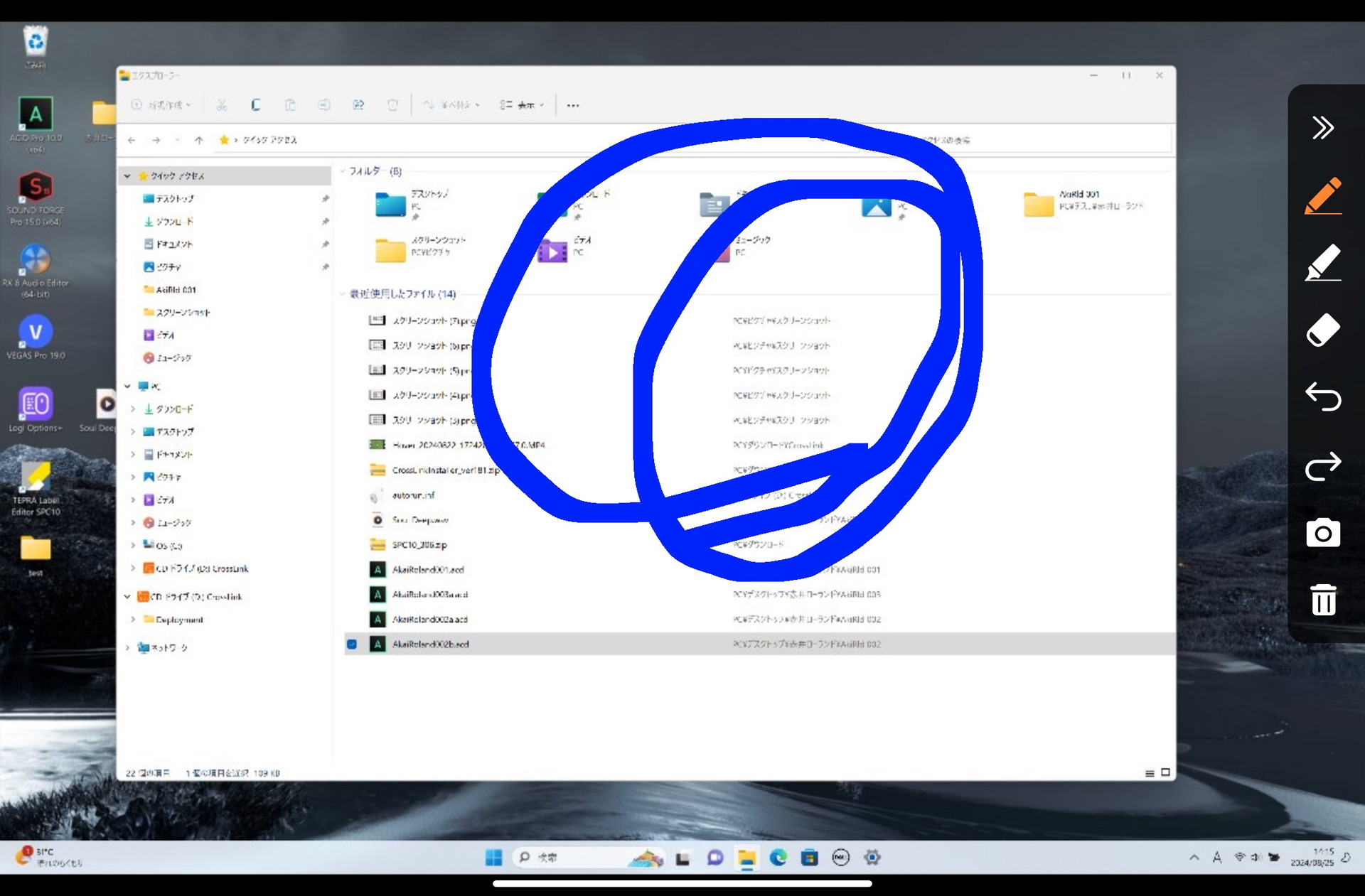Viewport: 1365px width, 896px height.
Task: Open the Windows Start menu
Action: tap(493, 858)
